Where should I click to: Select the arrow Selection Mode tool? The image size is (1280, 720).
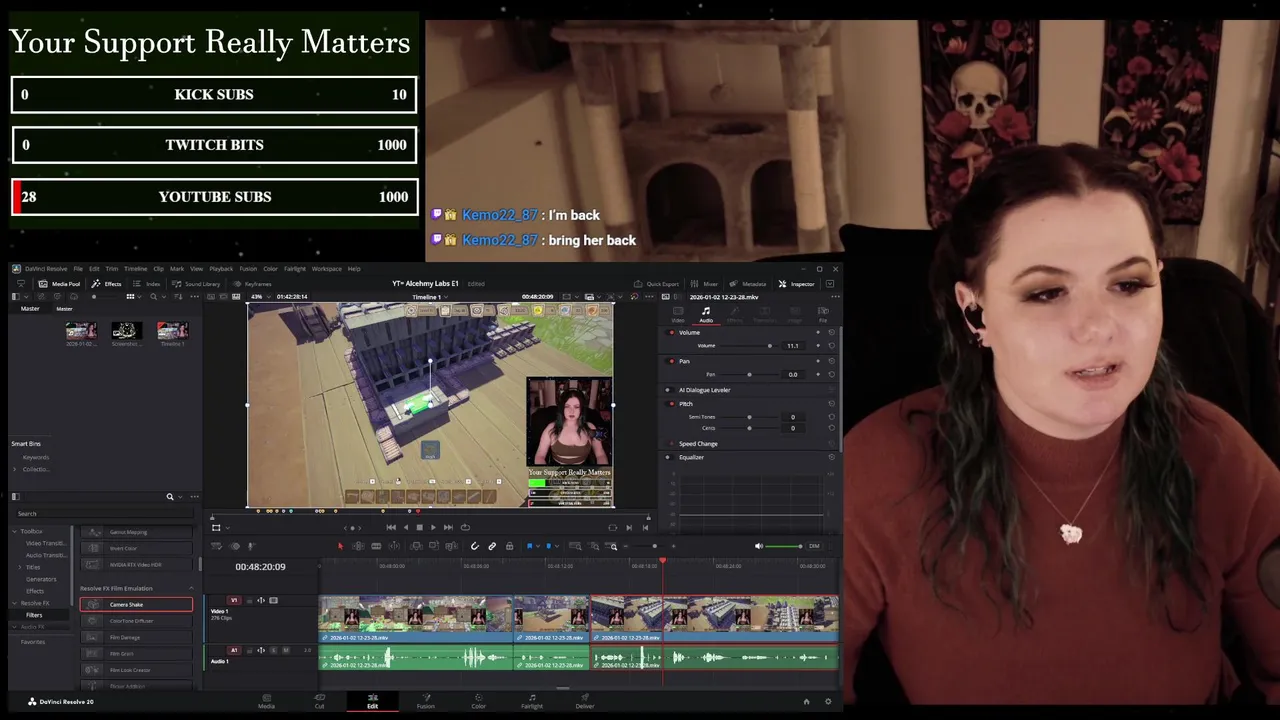pos(340,546)
